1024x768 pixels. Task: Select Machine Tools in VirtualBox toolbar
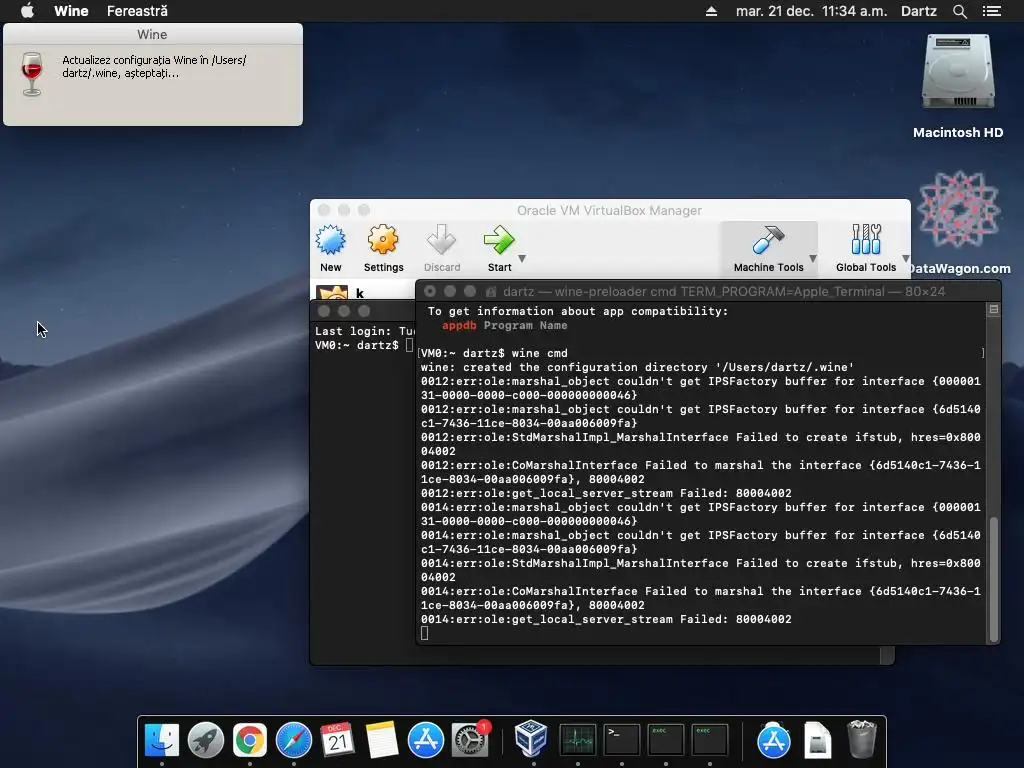click(768, 249)
